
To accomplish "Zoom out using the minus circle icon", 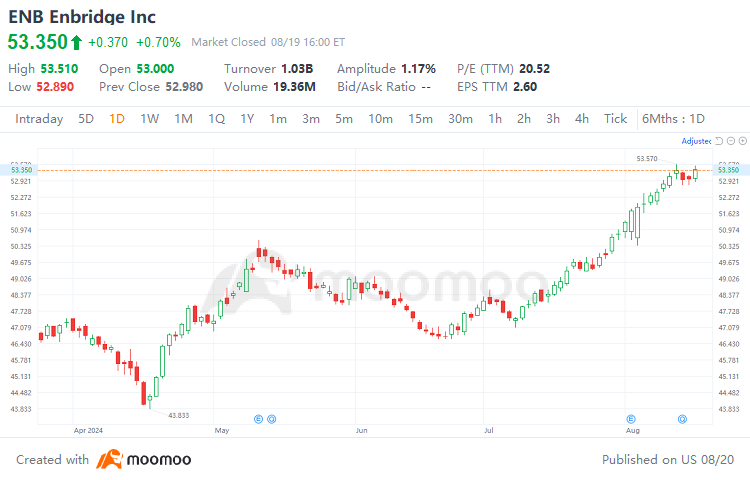I will [x=731, y=141].
